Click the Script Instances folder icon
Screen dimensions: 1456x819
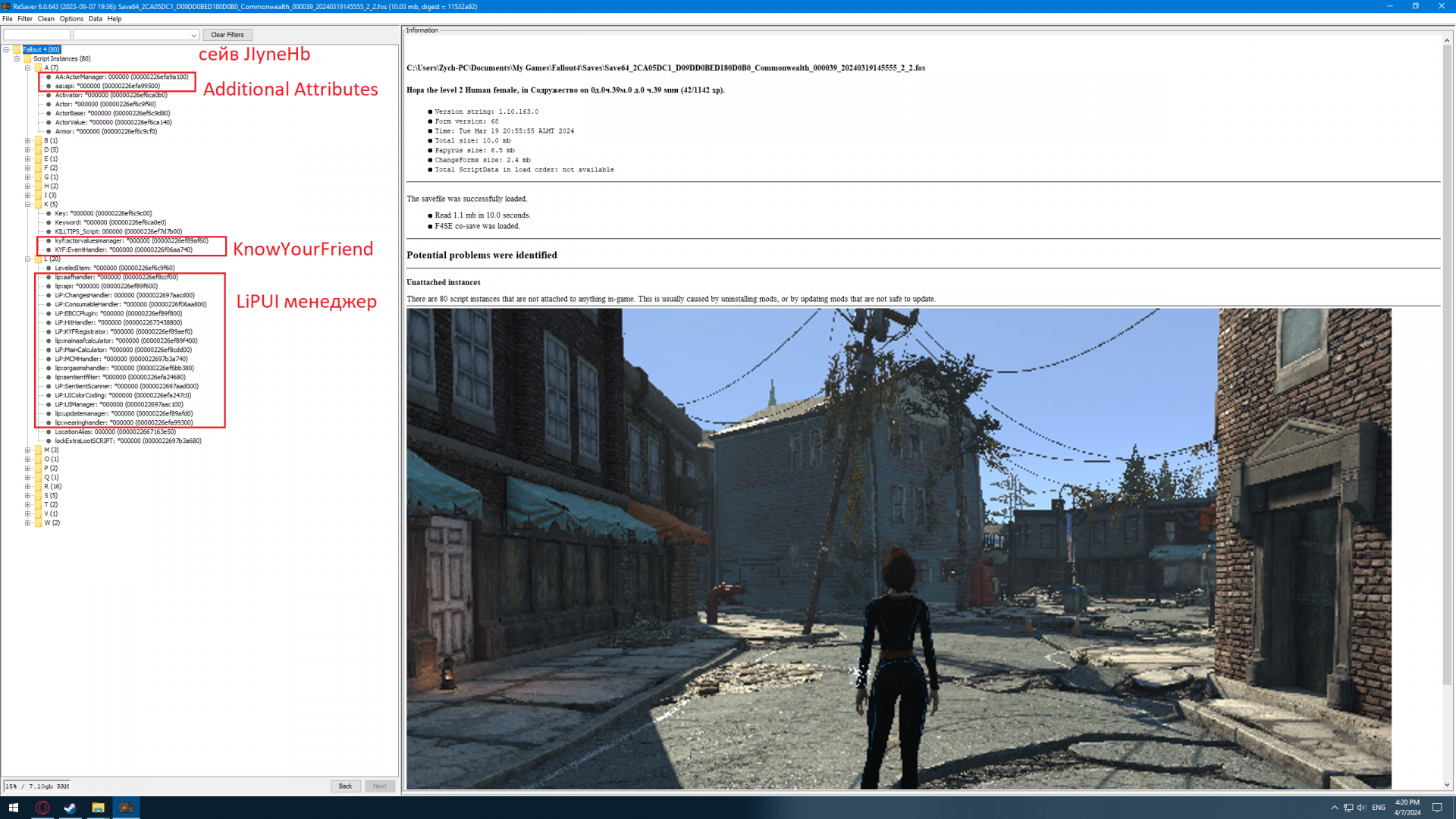click(27, 58)
